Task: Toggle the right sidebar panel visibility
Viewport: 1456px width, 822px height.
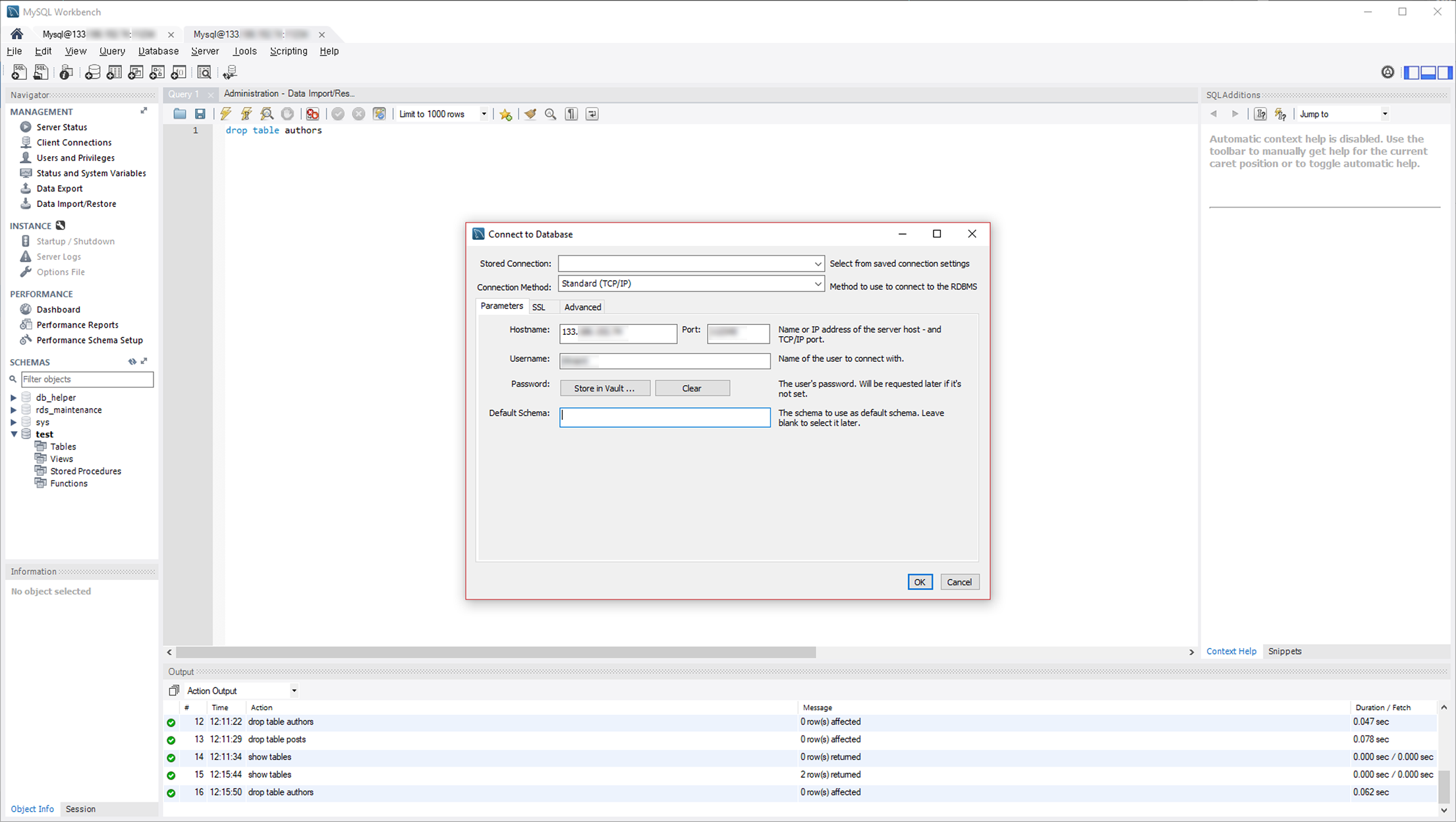Action: point(1444,73)
